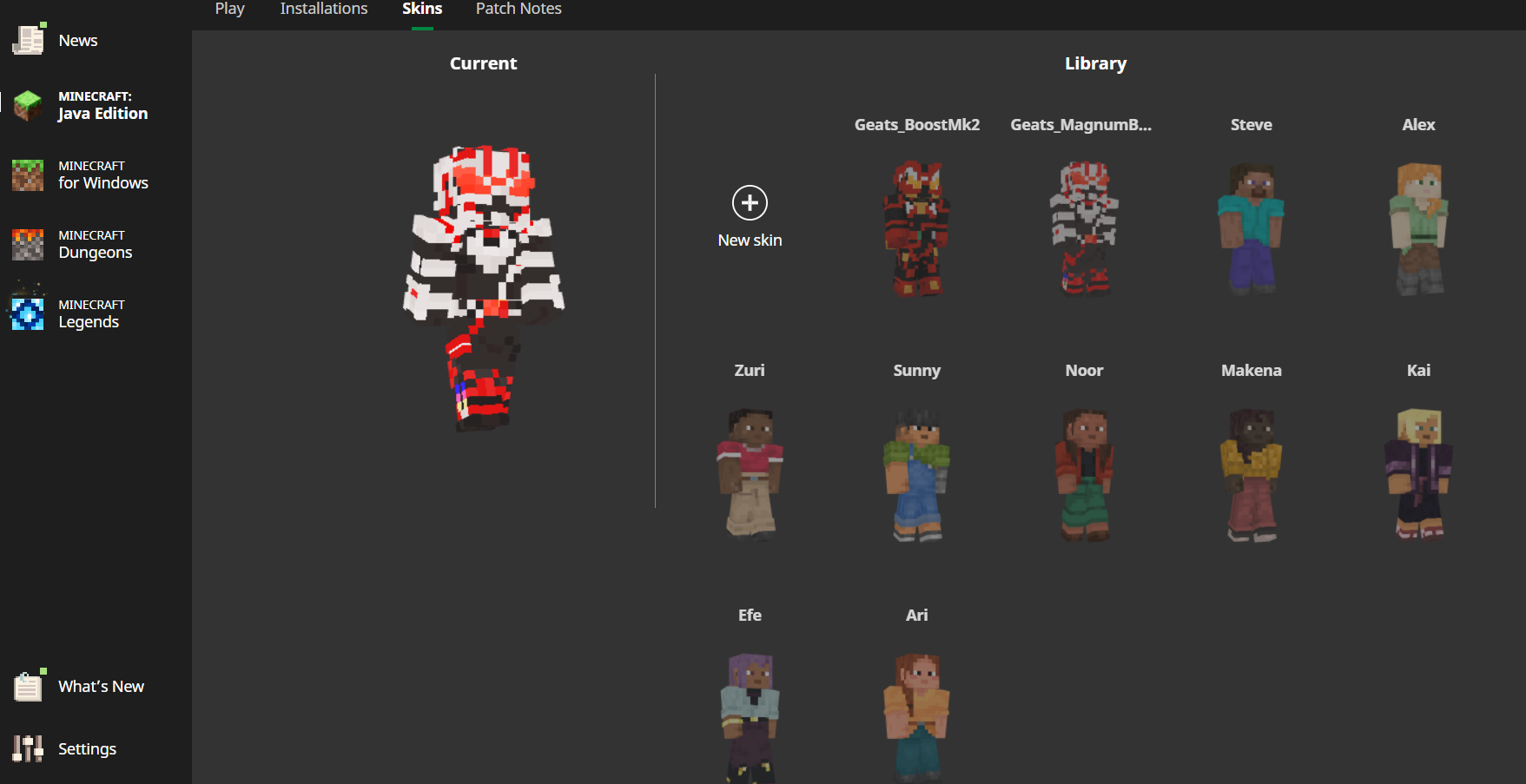Click the Geats_MagnumB... skin name
This screenshot has height=784, width=1526.
pos(1081,125)
